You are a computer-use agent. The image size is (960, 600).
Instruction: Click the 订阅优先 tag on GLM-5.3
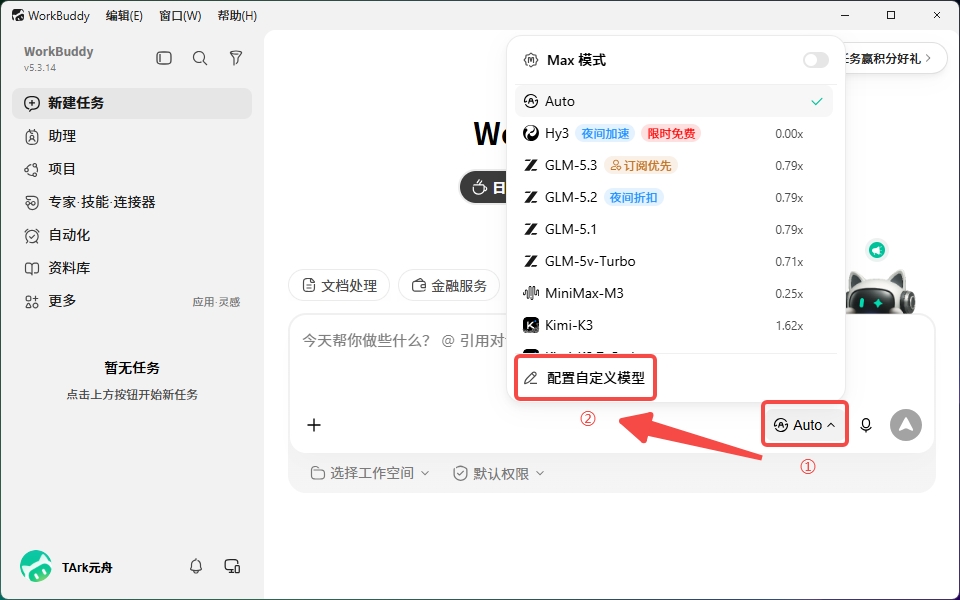tap(641, 165)
